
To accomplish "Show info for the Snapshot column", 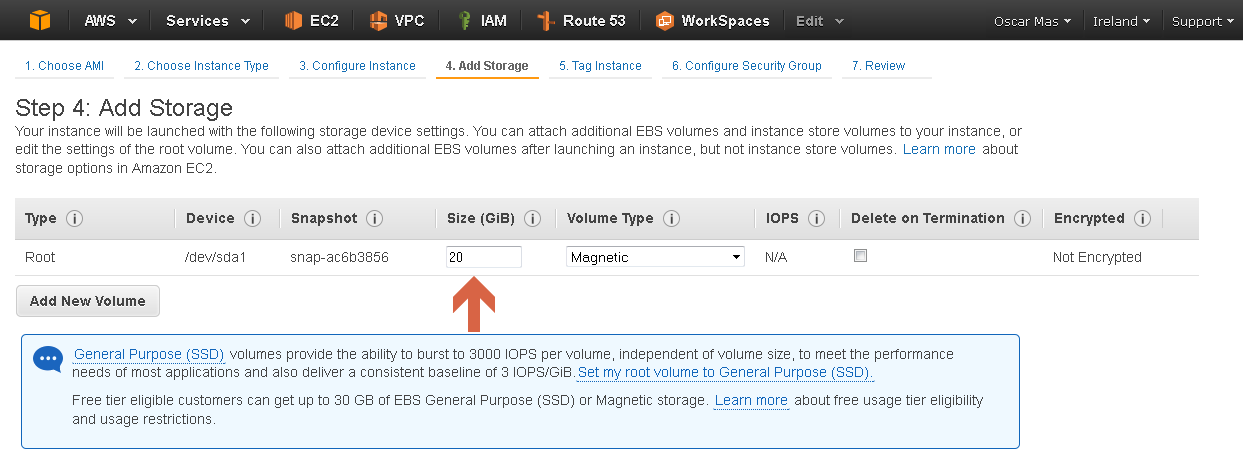I will coord(375,219).
